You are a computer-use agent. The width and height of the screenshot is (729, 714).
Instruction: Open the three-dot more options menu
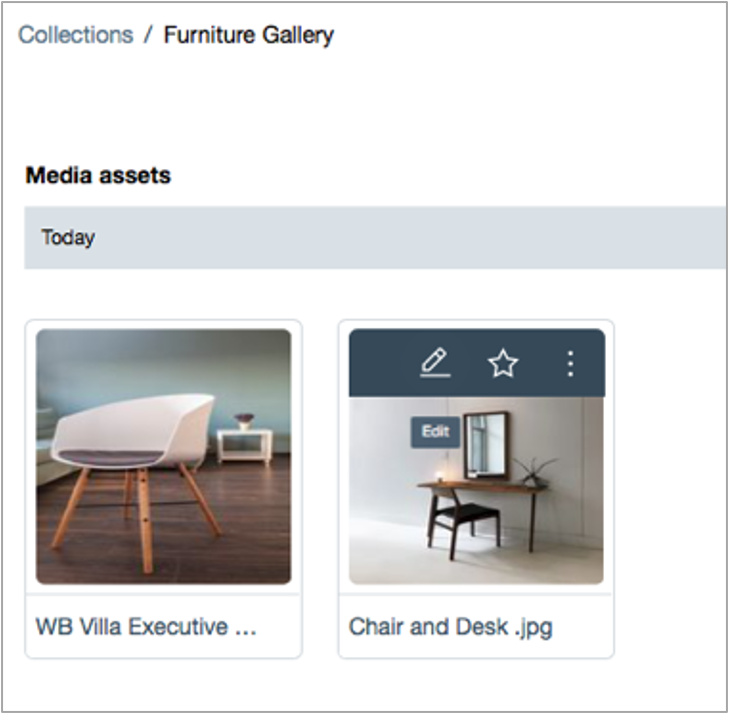[x=570, y=363]
